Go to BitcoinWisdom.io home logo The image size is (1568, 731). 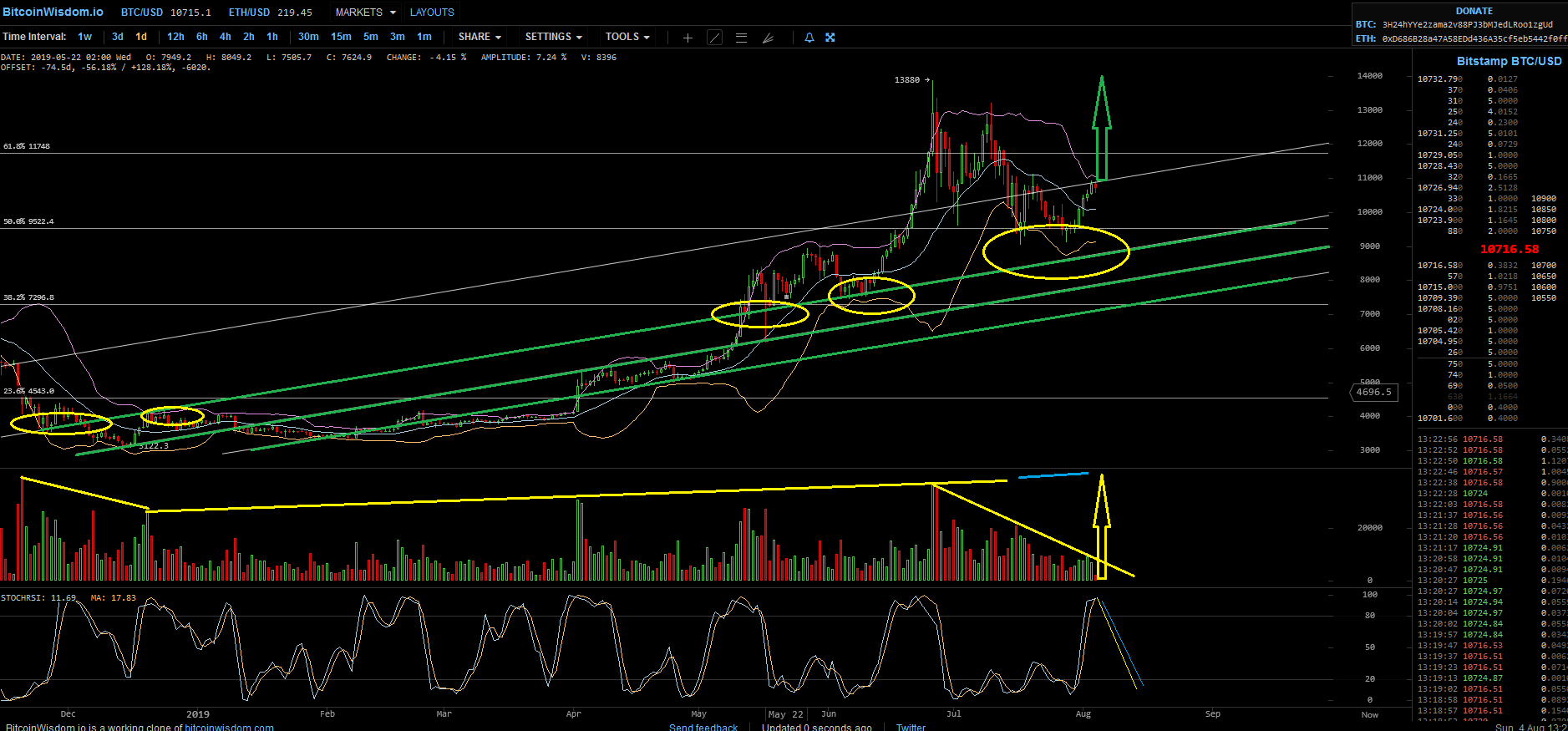(x=53, y=12)
